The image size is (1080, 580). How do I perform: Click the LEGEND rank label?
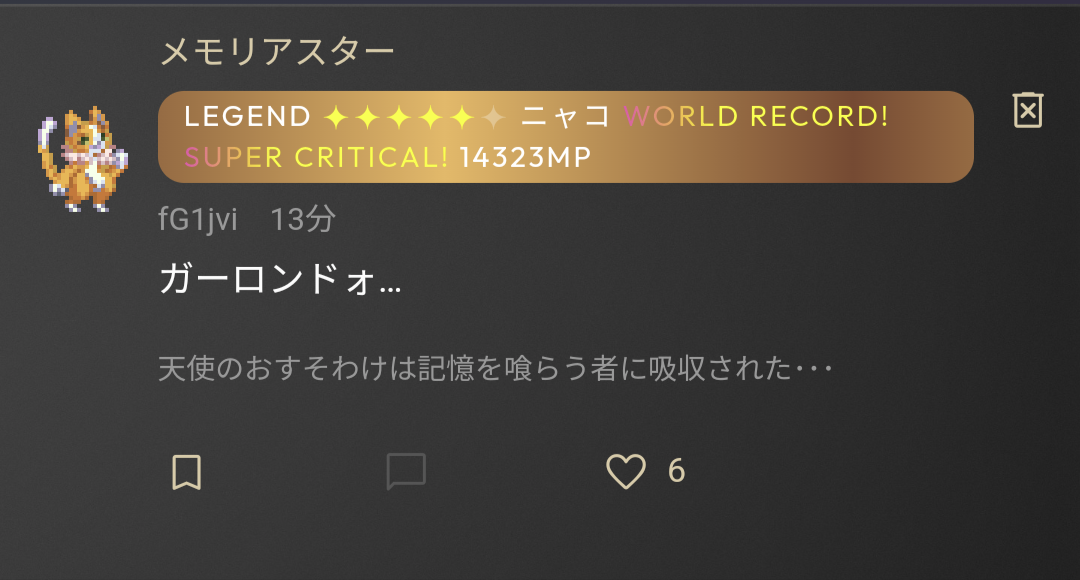tap(247, 116)
